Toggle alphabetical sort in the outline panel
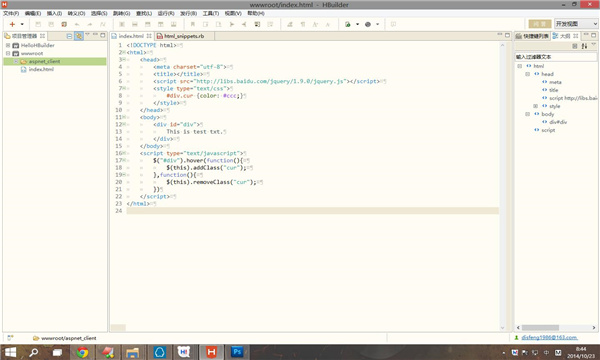600x360 pixels. (584, 46)
